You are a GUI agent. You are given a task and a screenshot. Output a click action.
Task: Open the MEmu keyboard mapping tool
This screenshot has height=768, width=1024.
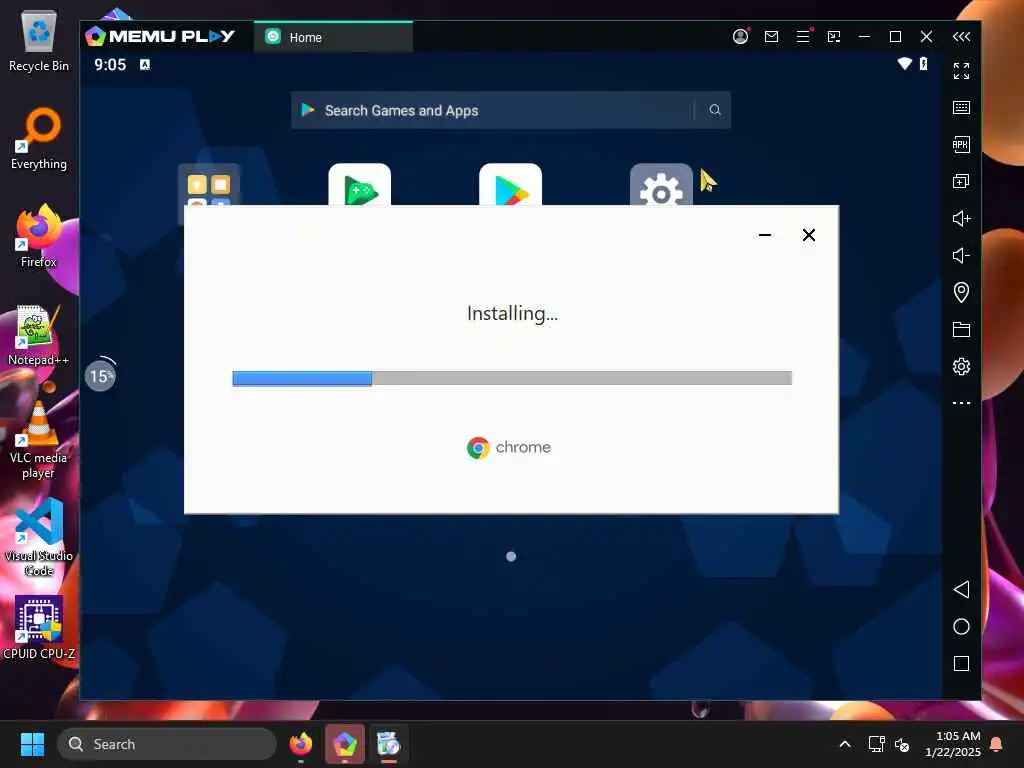pos(961,107)
